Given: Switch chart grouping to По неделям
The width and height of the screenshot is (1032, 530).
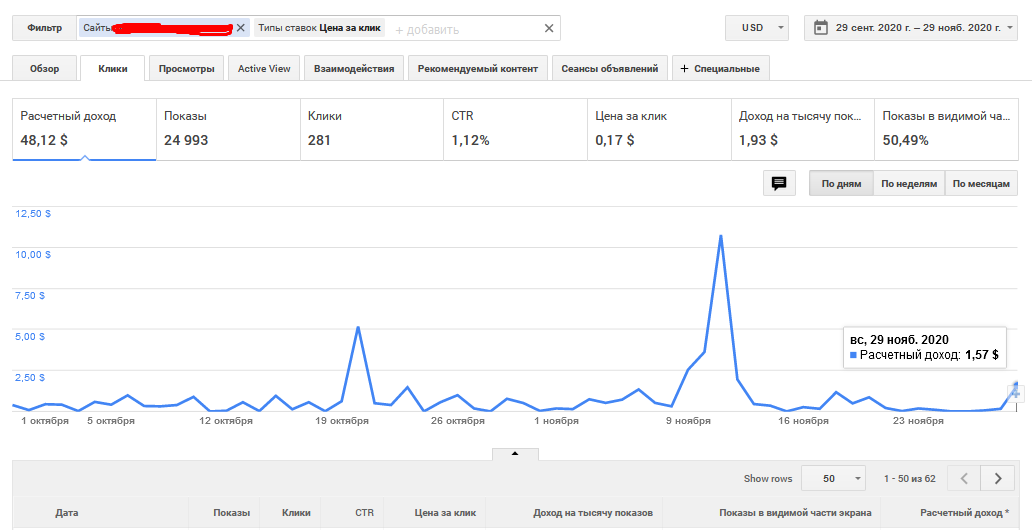Looking at the screenshot, I should click(x=908, y=184).
